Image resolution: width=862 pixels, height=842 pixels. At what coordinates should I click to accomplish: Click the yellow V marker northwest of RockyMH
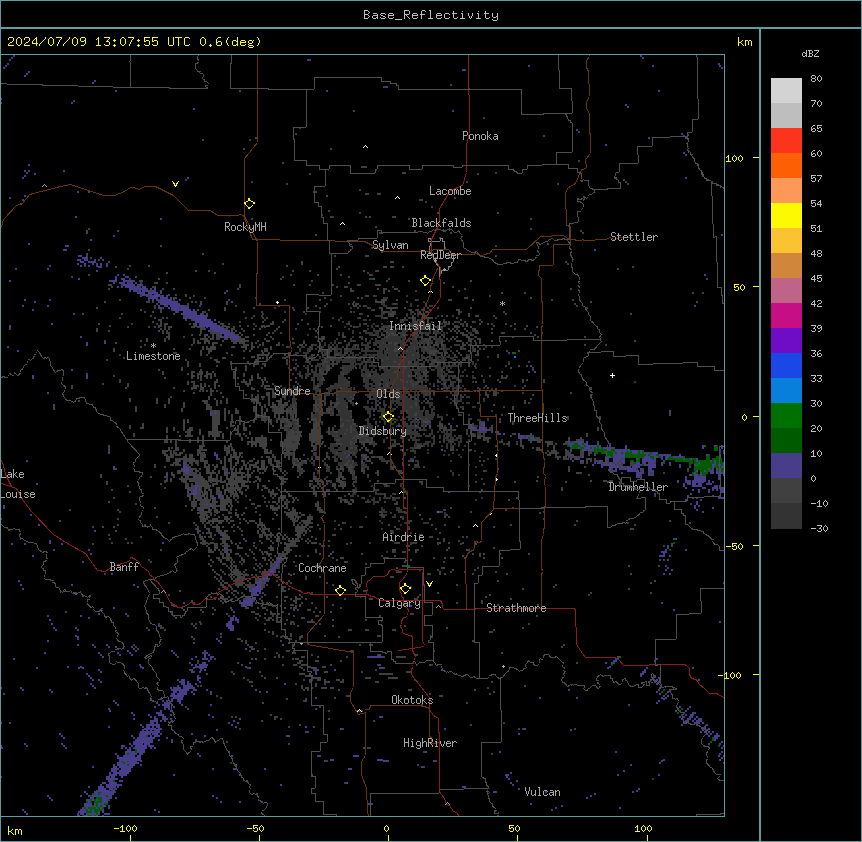(x=175, y=184)
